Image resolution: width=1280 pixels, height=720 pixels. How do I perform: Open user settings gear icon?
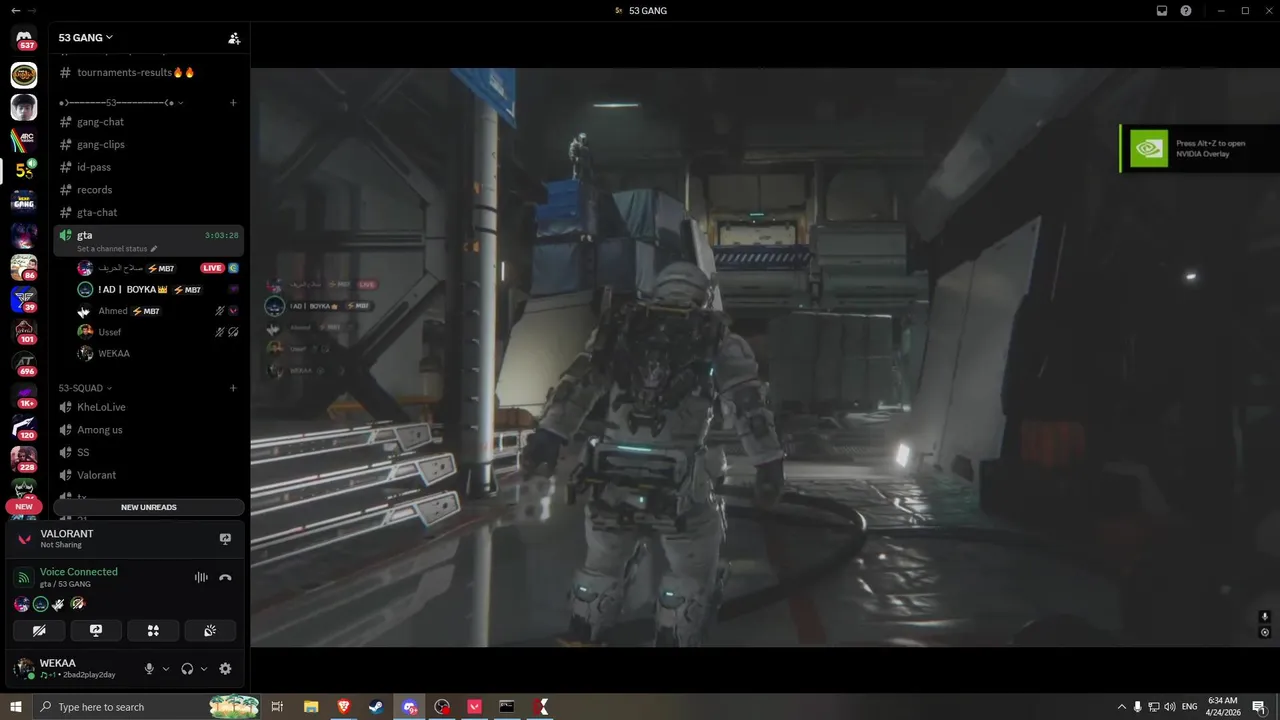(x=225, y=669)
